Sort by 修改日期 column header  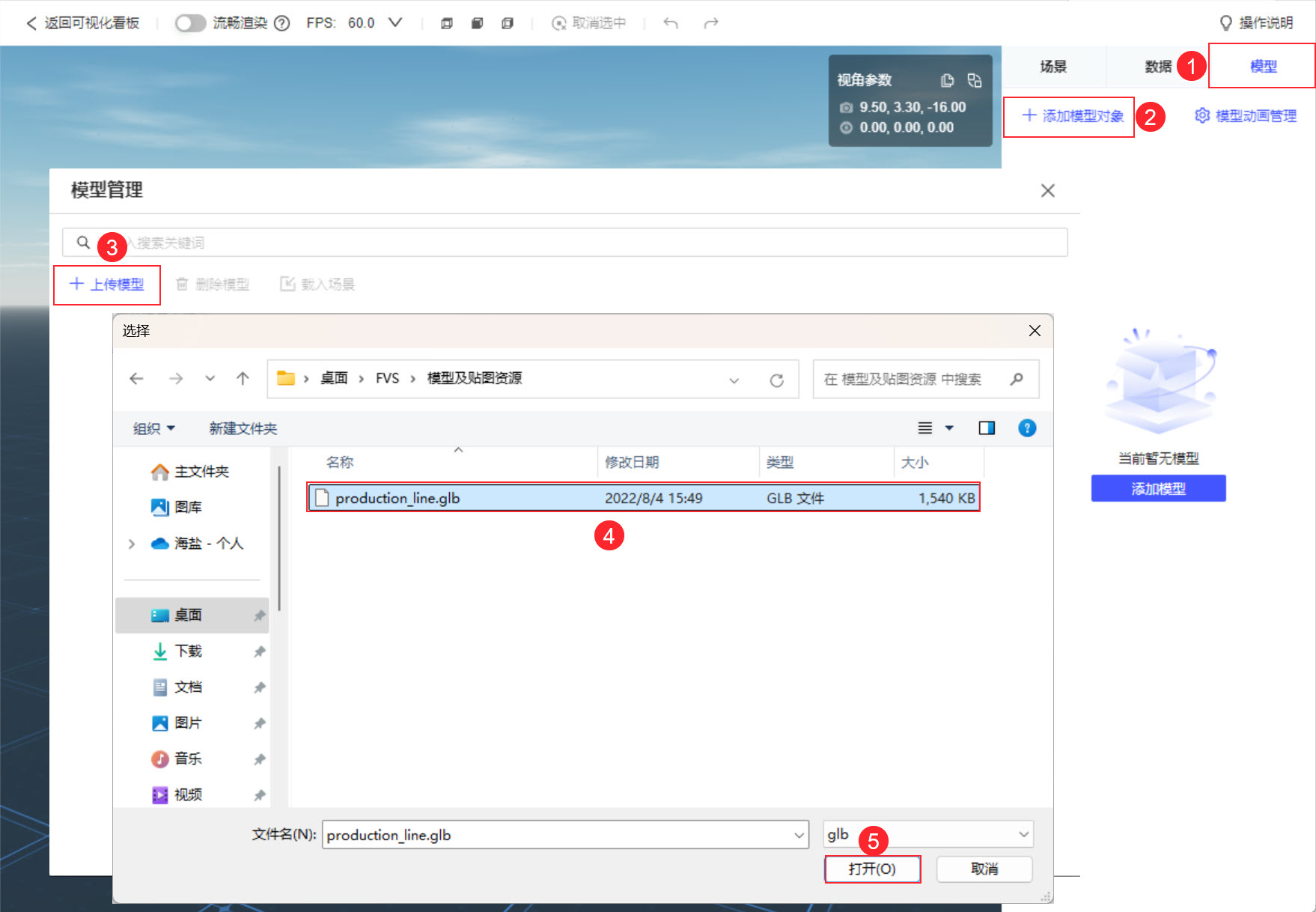point(678,462)
